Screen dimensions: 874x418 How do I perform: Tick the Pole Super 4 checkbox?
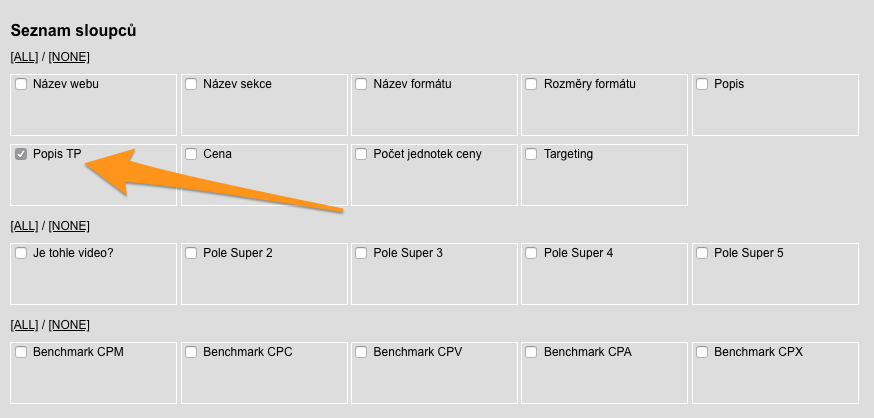[x=531, y=254]
